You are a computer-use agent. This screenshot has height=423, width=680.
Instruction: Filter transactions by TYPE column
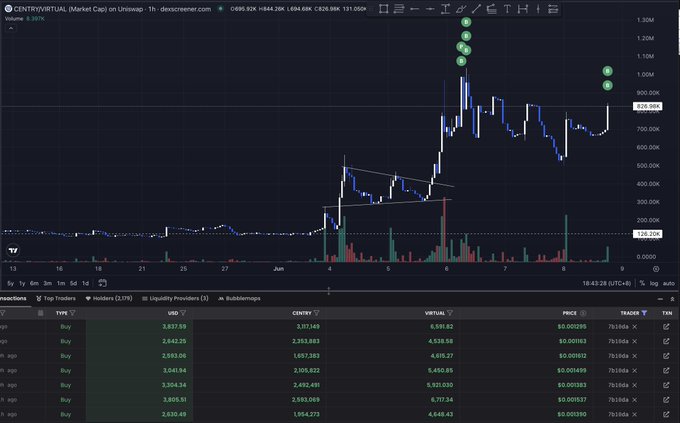(x=72, y=313)
